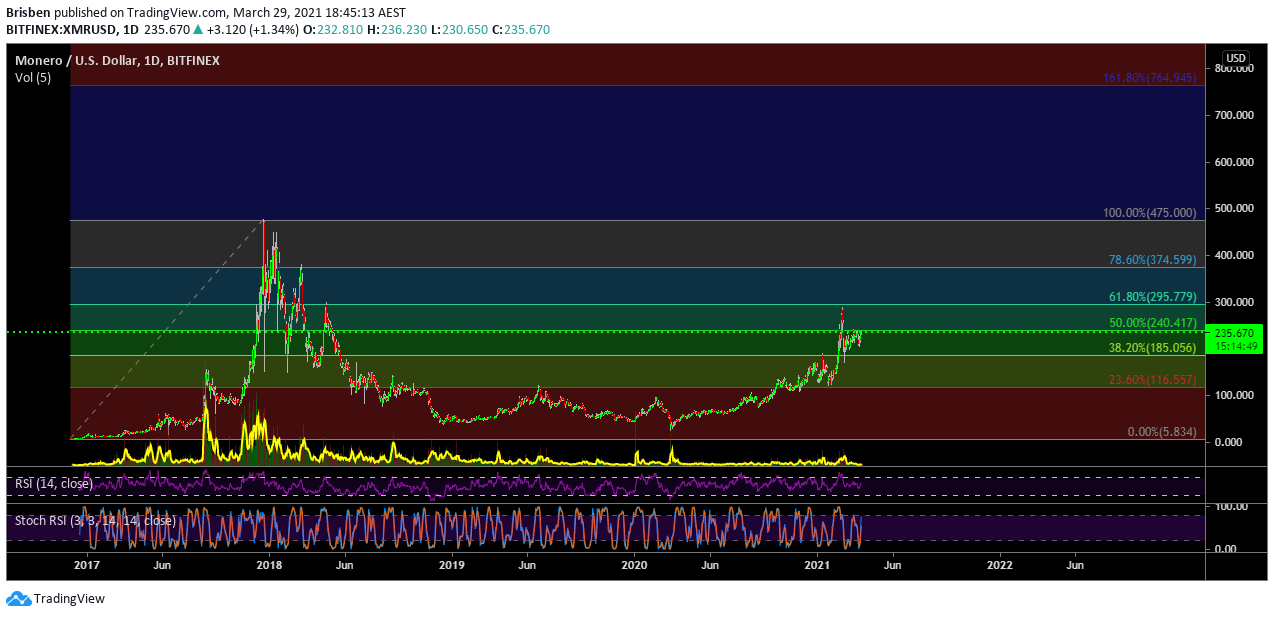Open the RSI (14, close) indicator legend
Image resolution: width=1274 pixels, height=617 pixels.
[54, 483]
